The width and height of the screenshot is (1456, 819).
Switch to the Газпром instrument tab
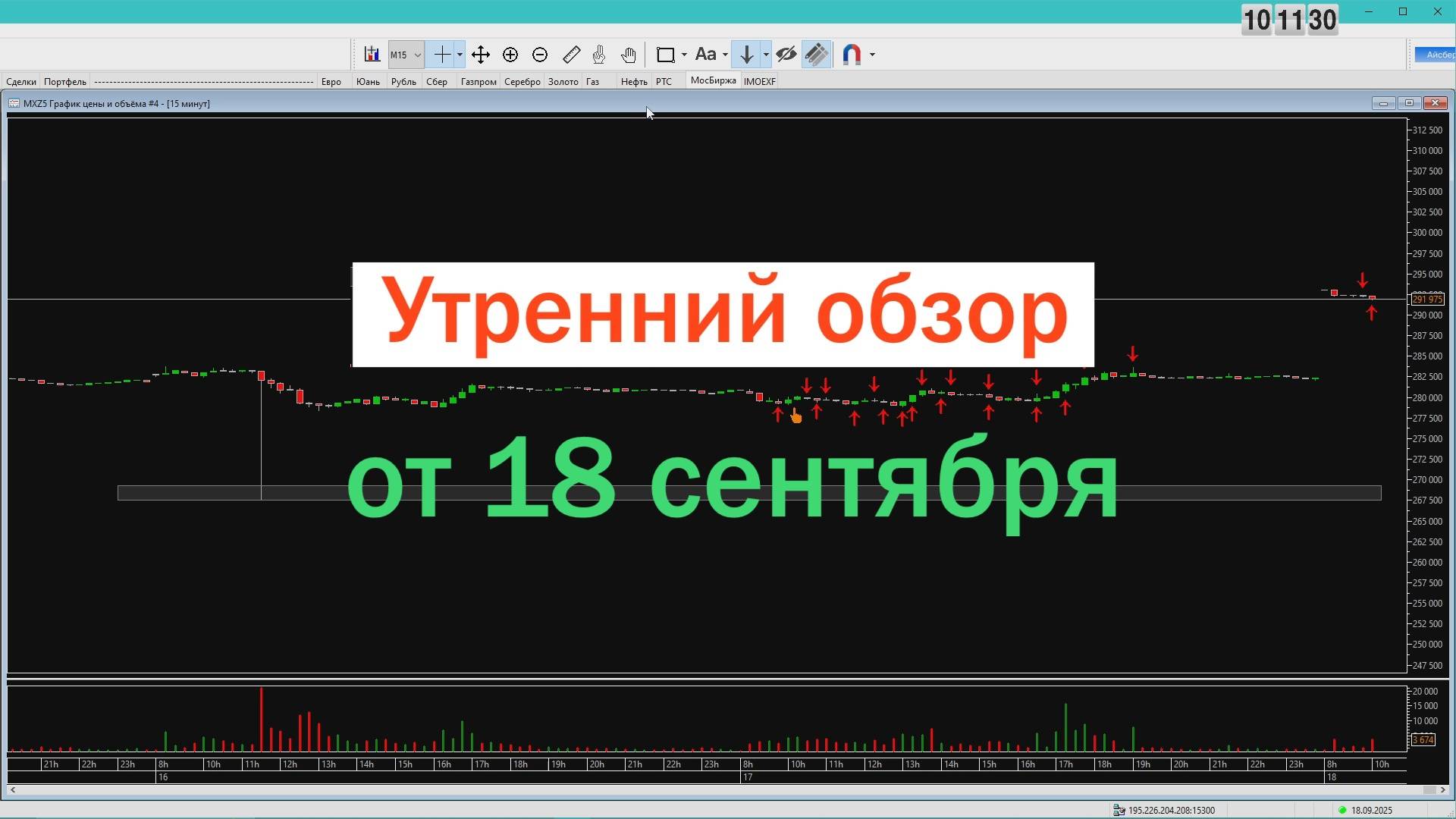point(478,81)
